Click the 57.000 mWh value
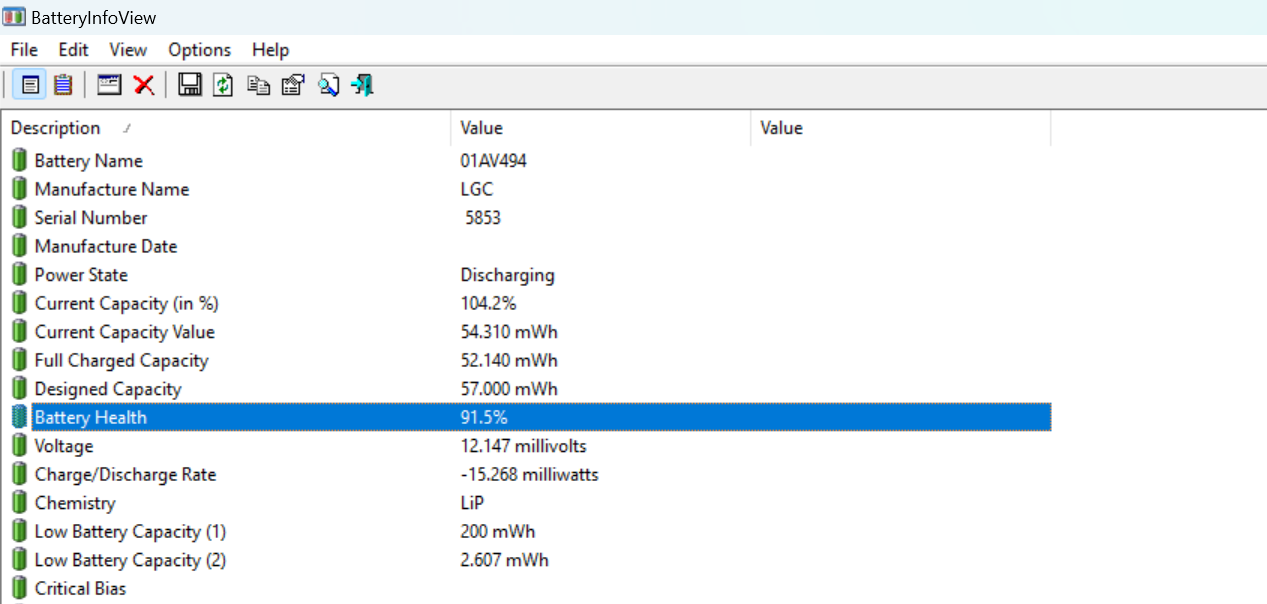The width and height of the screenshot is (1267, 604). (509, 389)
